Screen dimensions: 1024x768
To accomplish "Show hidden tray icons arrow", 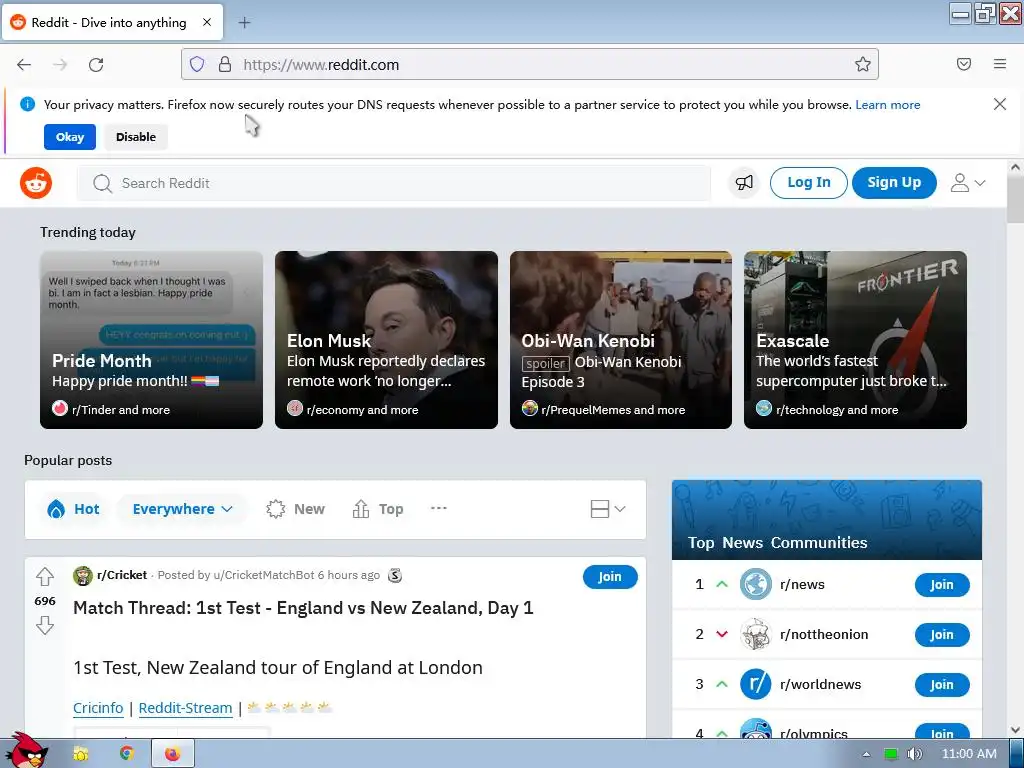I will (x=867, y=754).
